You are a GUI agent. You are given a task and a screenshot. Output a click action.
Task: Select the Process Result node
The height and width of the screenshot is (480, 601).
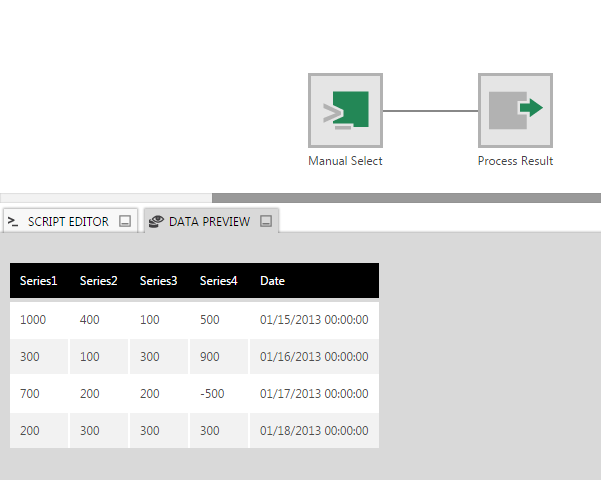coord(515,110)
